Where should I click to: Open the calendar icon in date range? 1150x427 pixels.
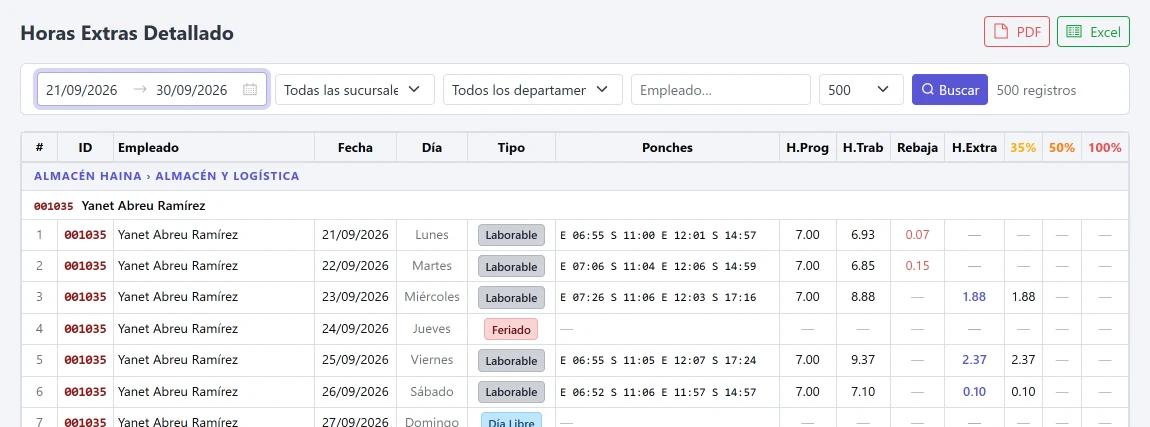(250, 90)
